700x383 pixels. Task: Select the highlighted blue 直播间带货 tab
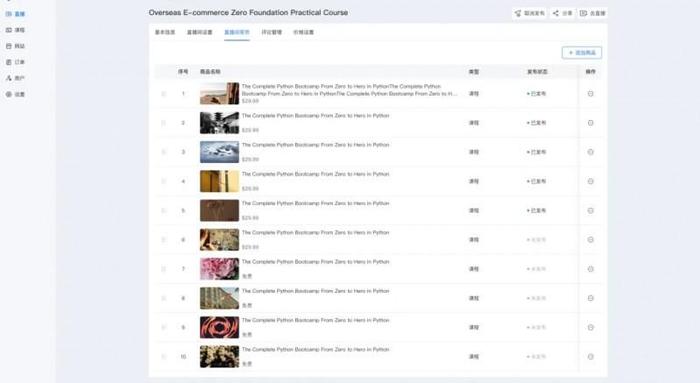click(x=237, y=32)
